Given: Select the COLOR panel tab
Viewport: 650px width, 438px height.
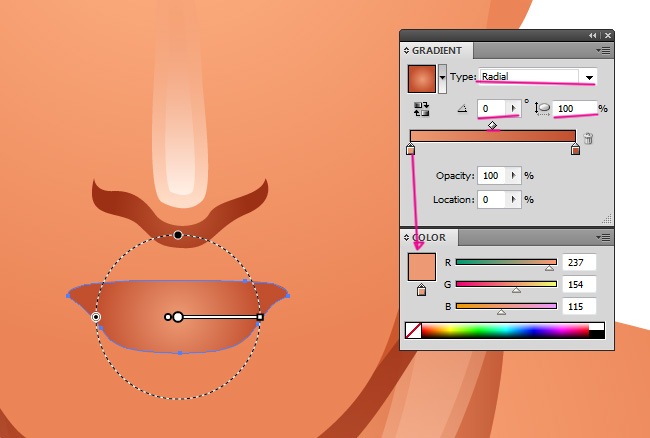Looking at the screenshot, I should pyautogui.click(x=429, y=237).
